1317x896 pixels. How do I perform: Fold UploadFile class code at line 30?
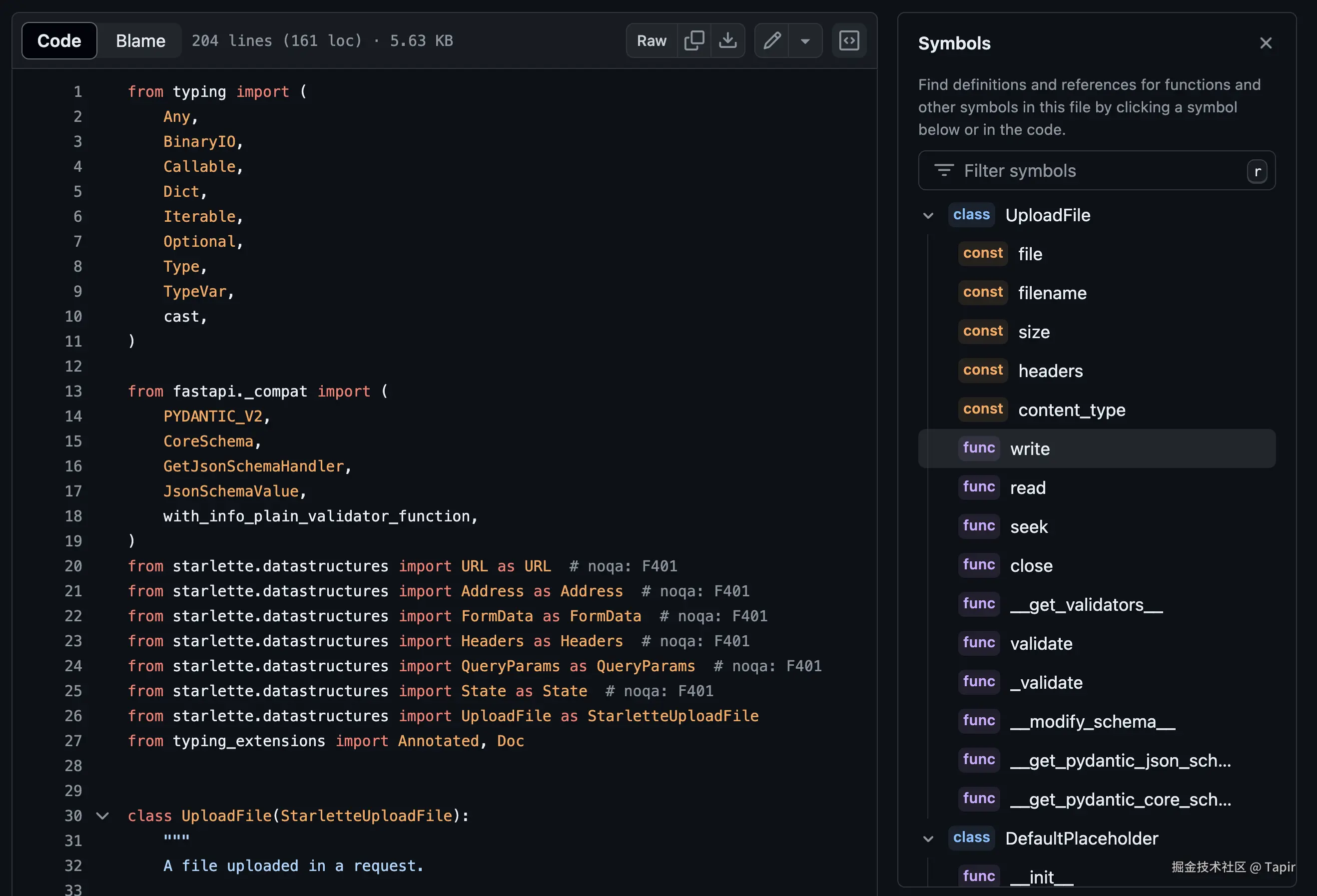tap(102, 816)
